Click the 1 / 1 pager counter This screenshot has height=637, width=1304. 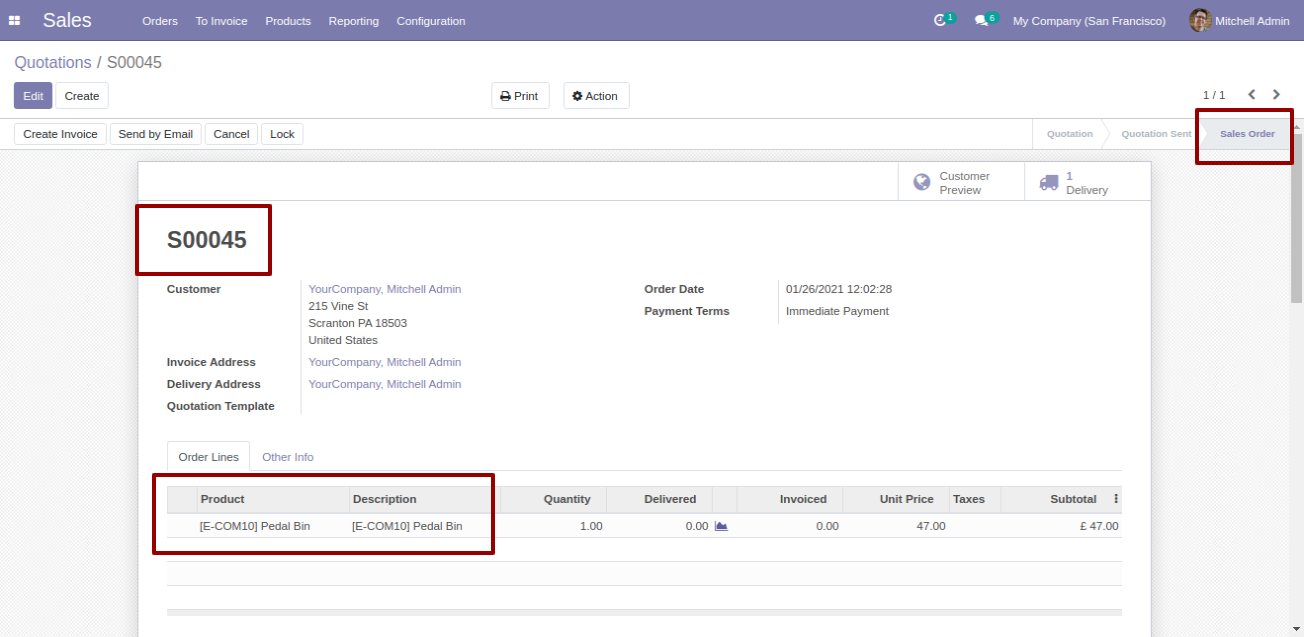pos(1214,95)
